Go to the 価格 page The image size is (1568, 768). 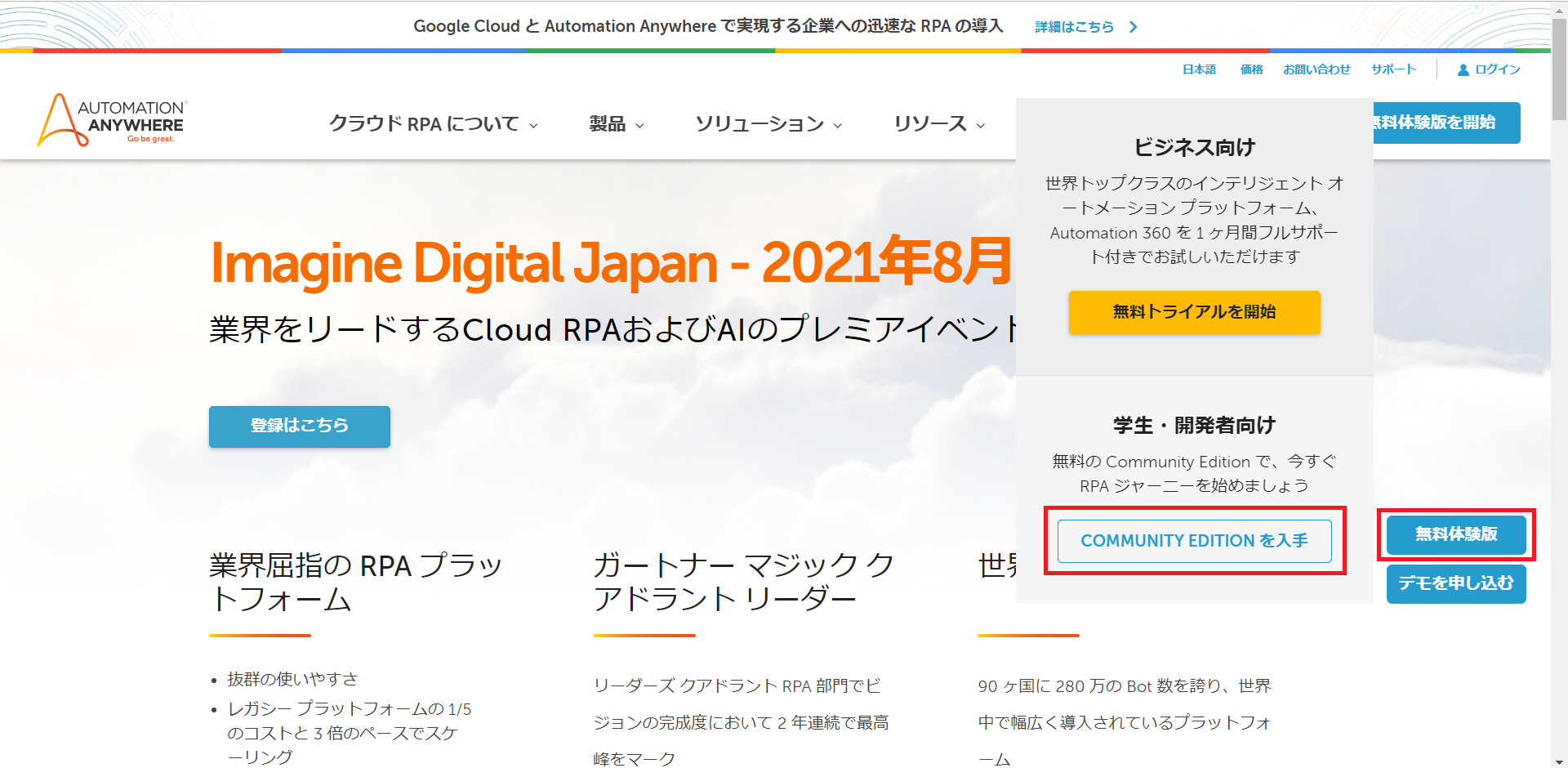[1252, 69]
